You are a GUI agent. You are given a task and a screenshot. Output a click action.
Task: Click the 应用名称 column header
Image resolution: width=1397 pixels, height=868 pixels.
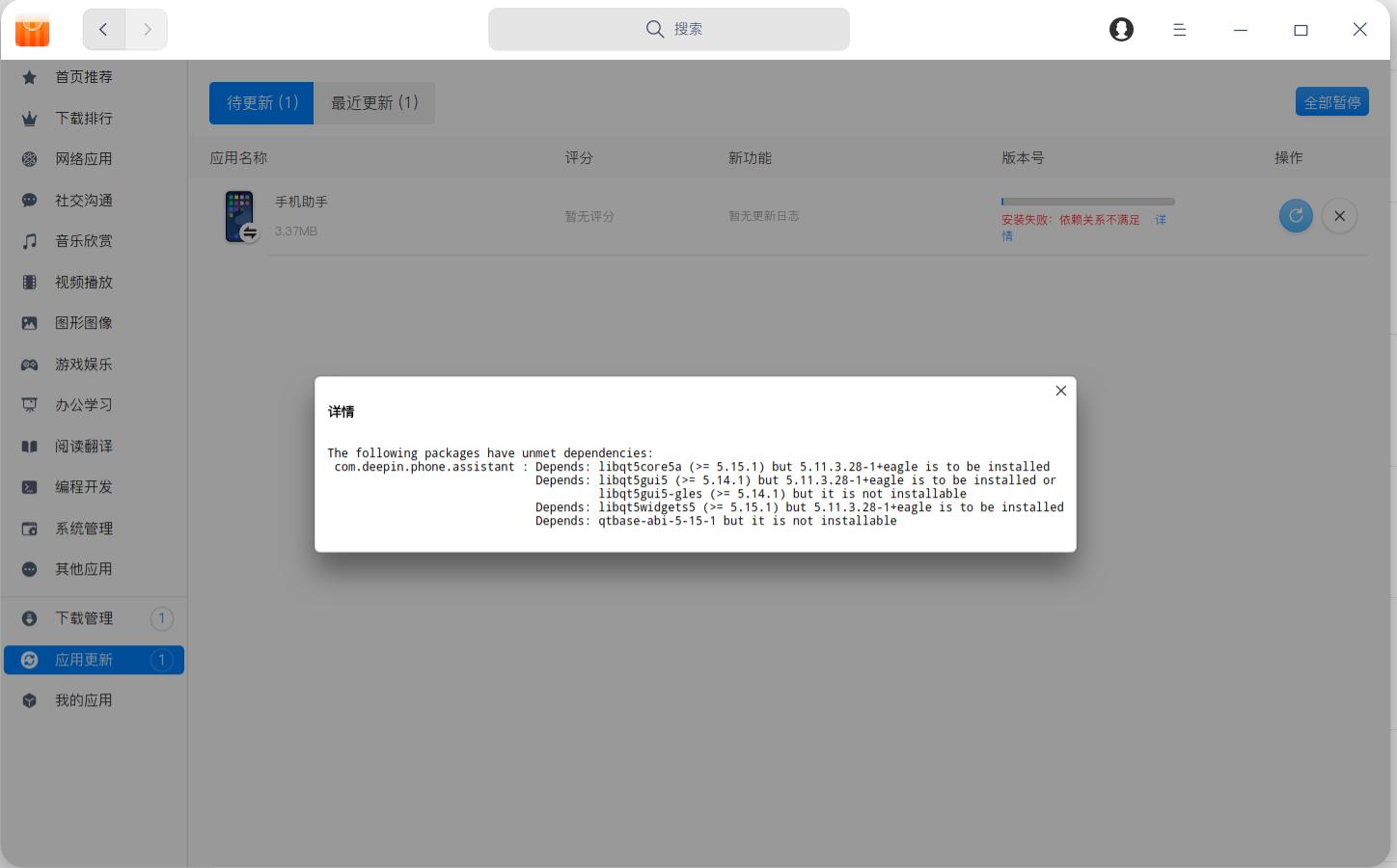tap(238, 158)
